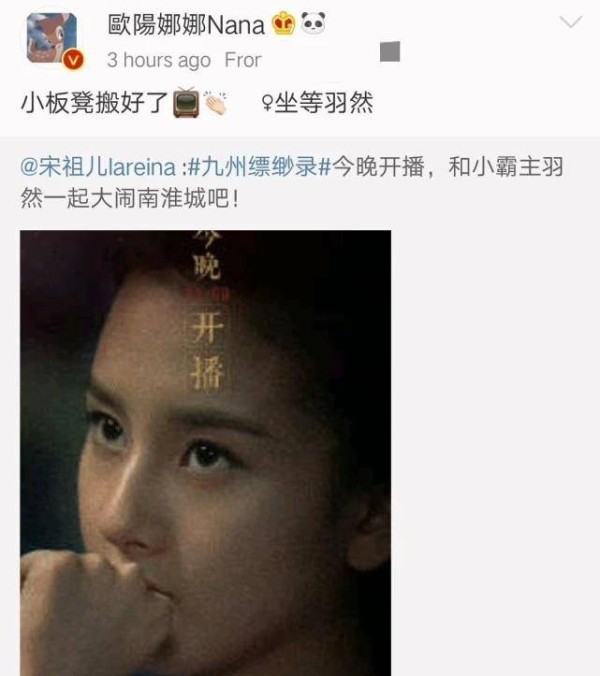Click the panda badge icon
The image size is (600, 676).
tap(313, 23)
